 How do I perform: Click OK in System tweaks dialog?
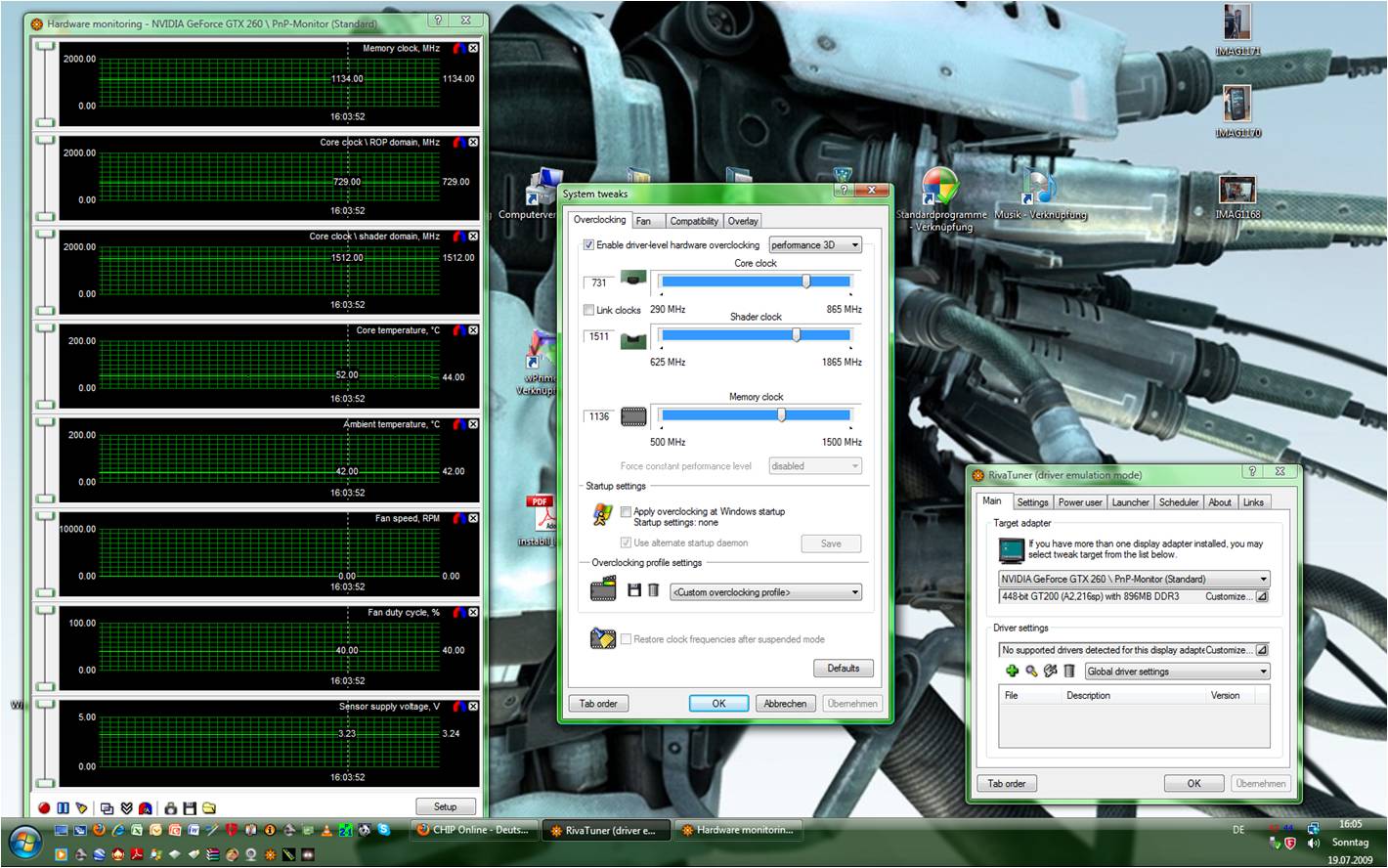[x=718, y=704]
